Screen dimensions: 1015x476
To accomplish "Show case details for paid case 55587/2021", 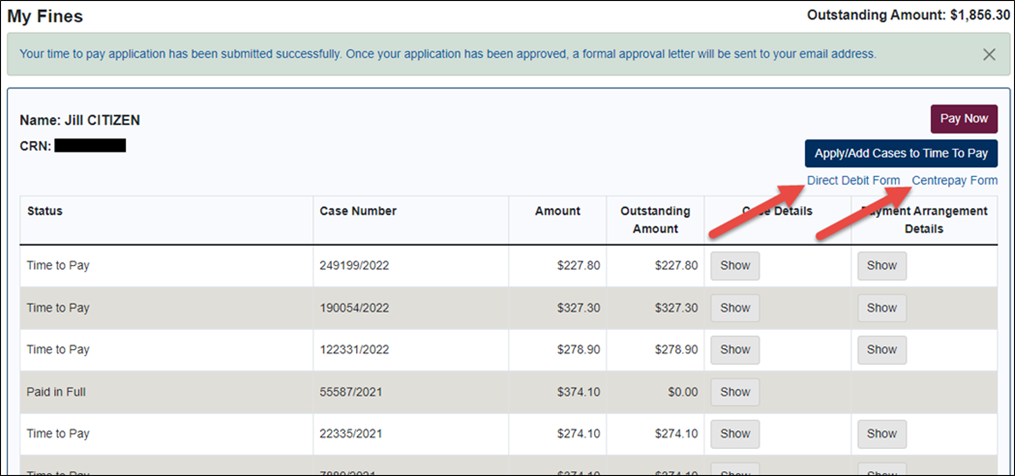I will coord(734,392).
